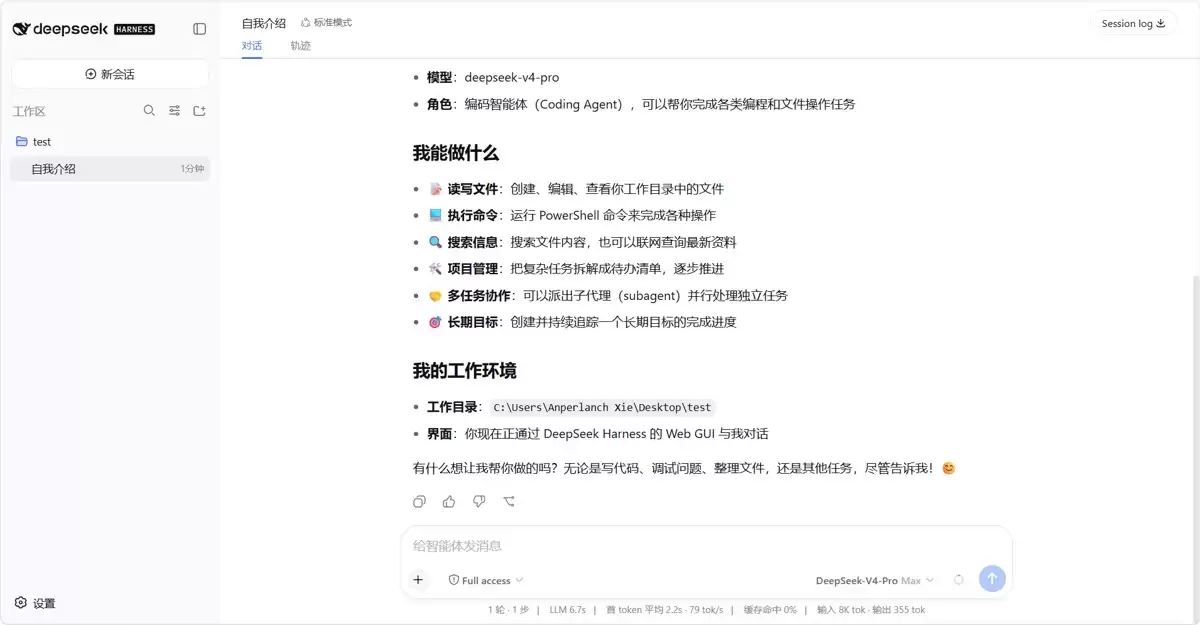Focus the 给智能体发消息 message input
Image resolution: width=1200 pixels, height=625 pixels.
[x=706, y=546]
